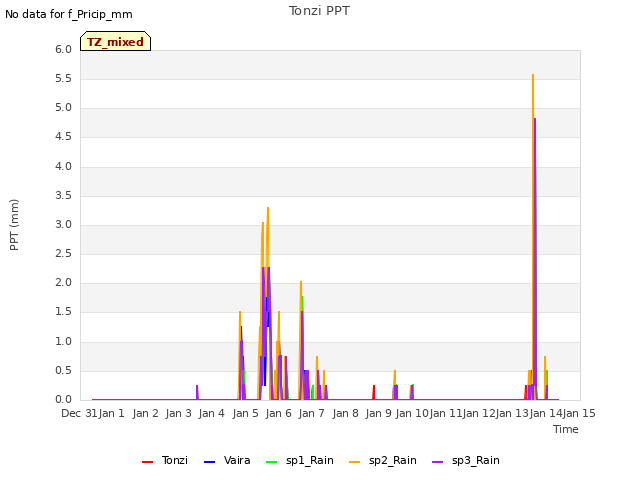Click the Tonzi PPT chart title
The height and width of the screenshot is (480, 640).
point(319,11)
